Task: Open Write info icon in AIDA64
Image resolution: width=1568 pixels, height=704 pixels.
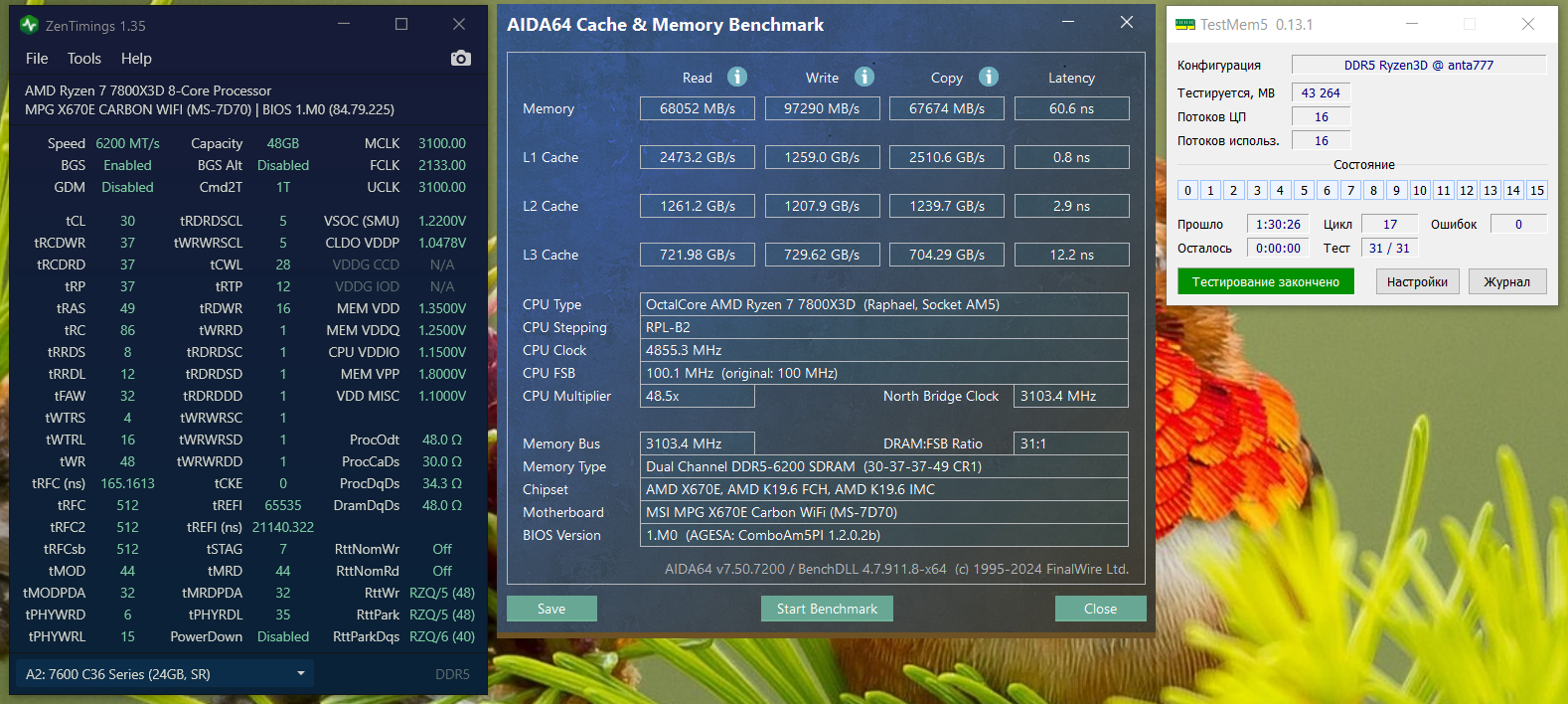Action: pyautogui.click(x=864, y=77)
